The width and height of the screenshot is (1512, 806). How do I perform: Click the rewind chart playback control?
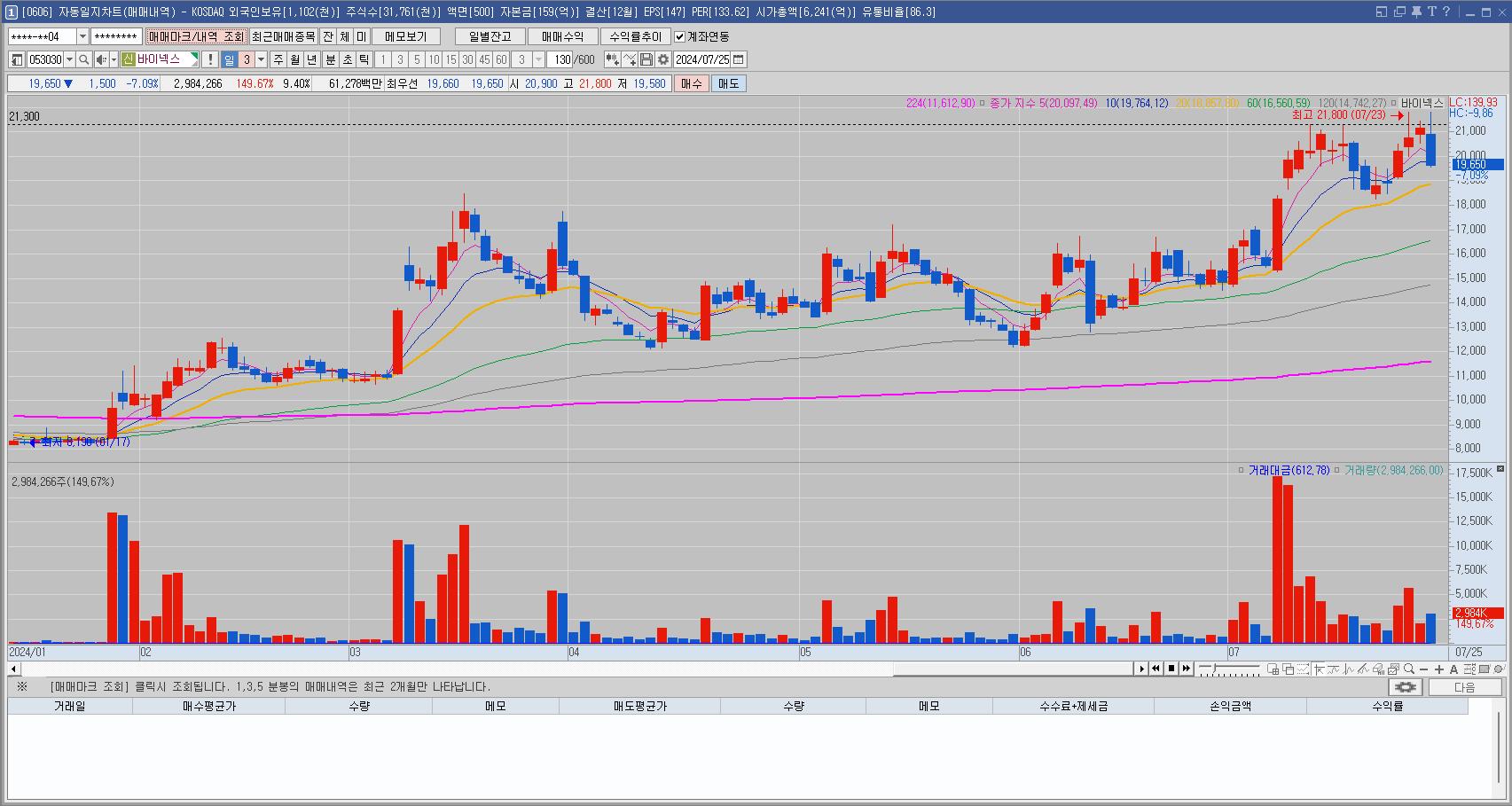[x=1156, y=669]
